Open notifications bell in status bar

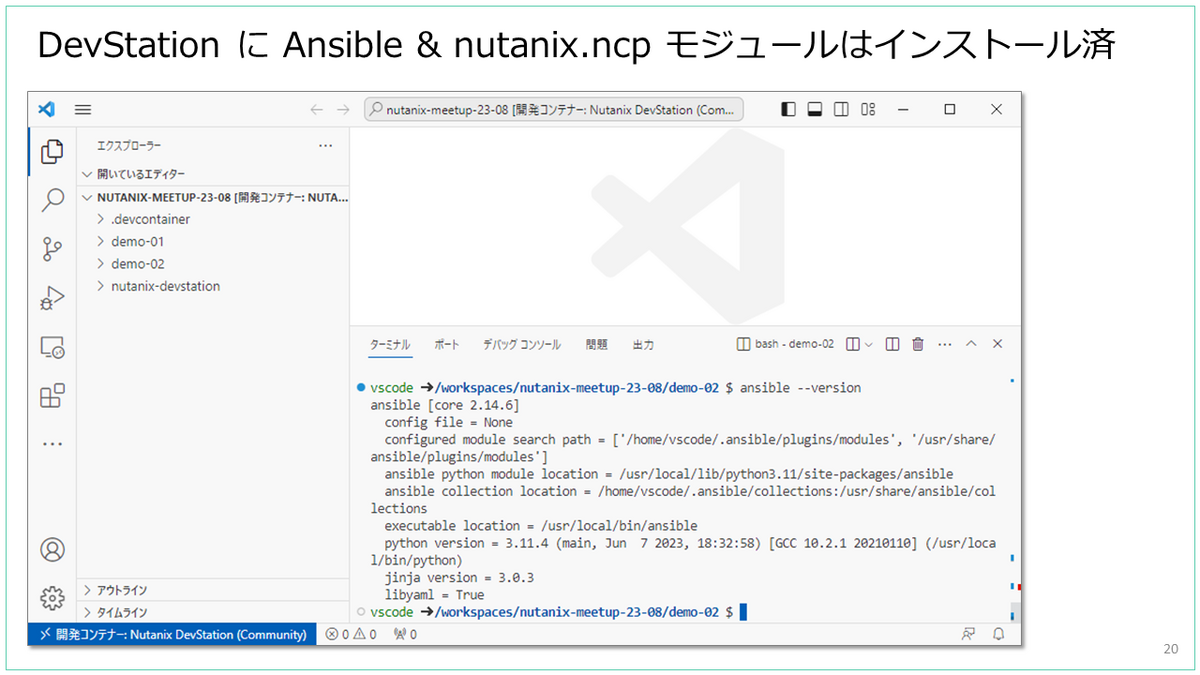coord(998,634)
